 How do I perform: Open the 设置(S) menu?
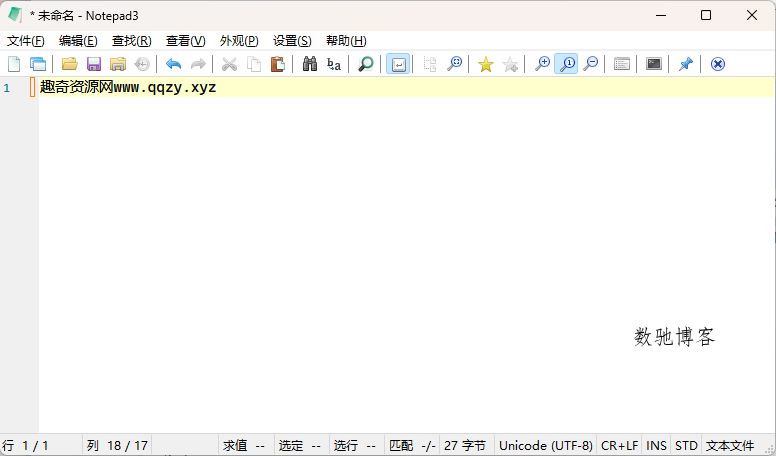292,41
